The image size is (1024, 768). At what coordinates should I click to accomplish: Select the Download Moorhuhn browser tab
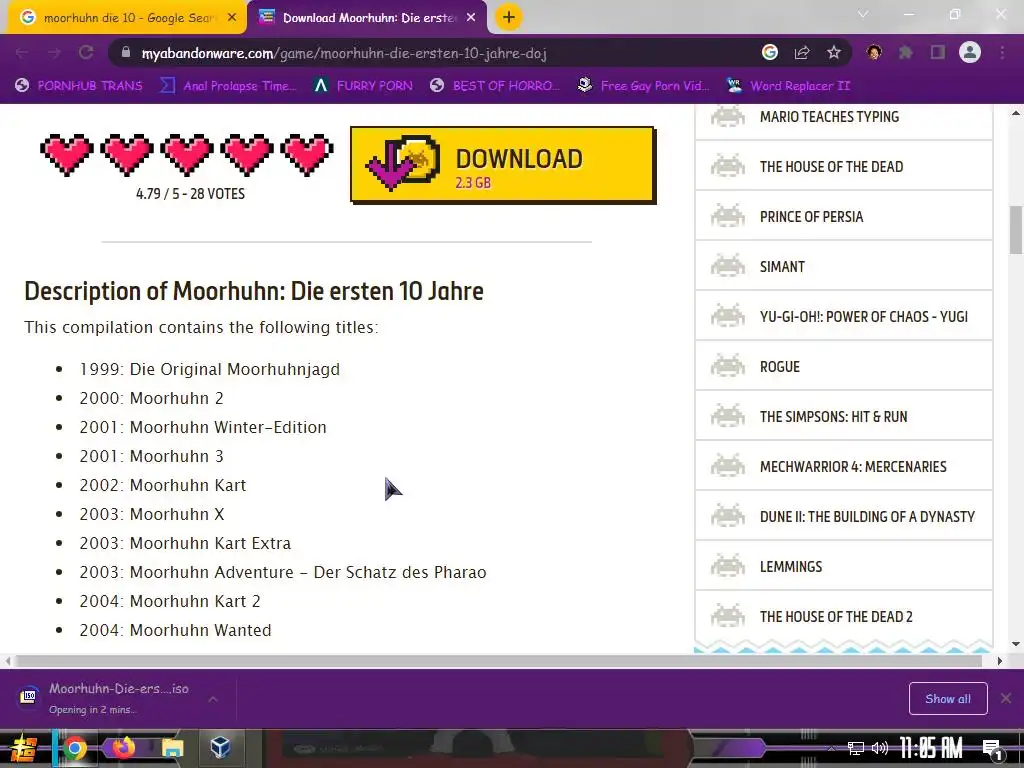(366, 18)
